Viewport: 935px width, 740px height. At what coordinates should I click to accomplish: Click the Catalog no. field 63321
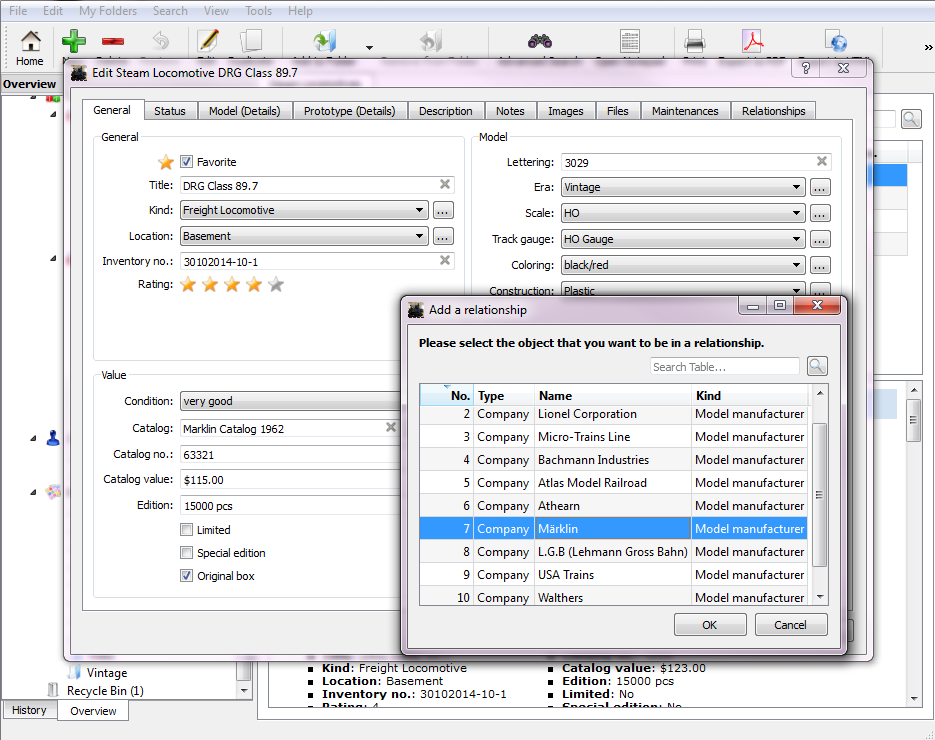coord(290,454)
